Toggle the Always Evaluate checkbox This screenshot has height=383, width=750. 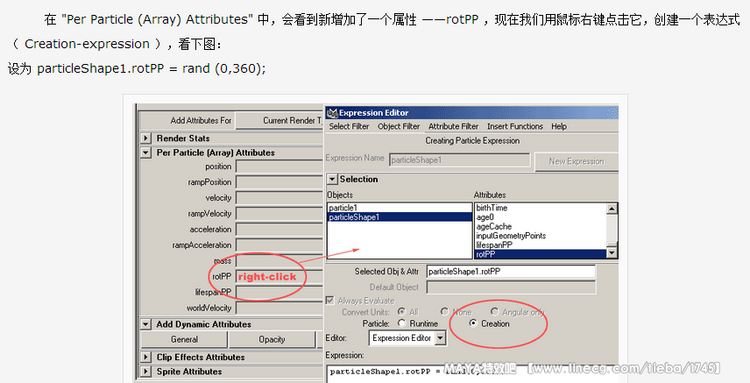click(330, 300)
